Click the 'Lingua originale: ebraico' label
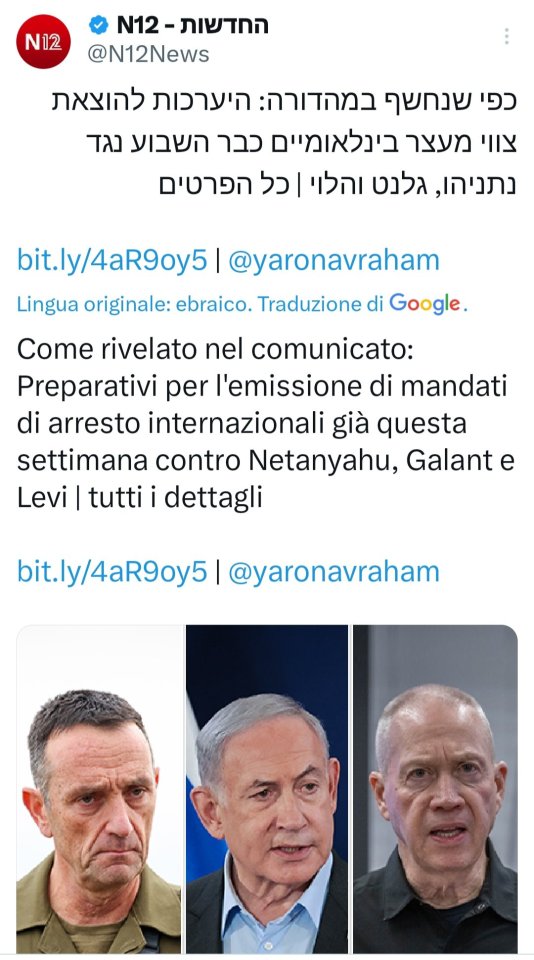This screenshot has height=960, width=534. [x=134, y=304]
